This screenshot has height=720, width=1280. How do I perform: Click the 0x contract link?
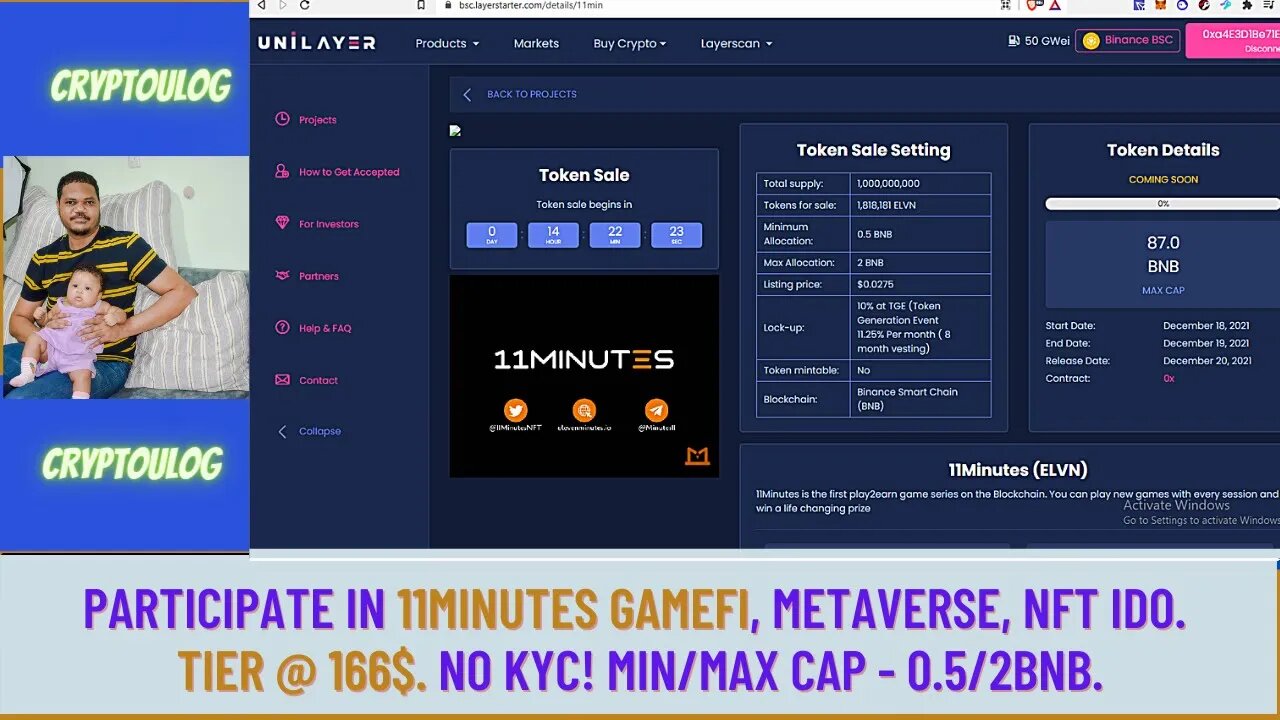(1169, 379)
